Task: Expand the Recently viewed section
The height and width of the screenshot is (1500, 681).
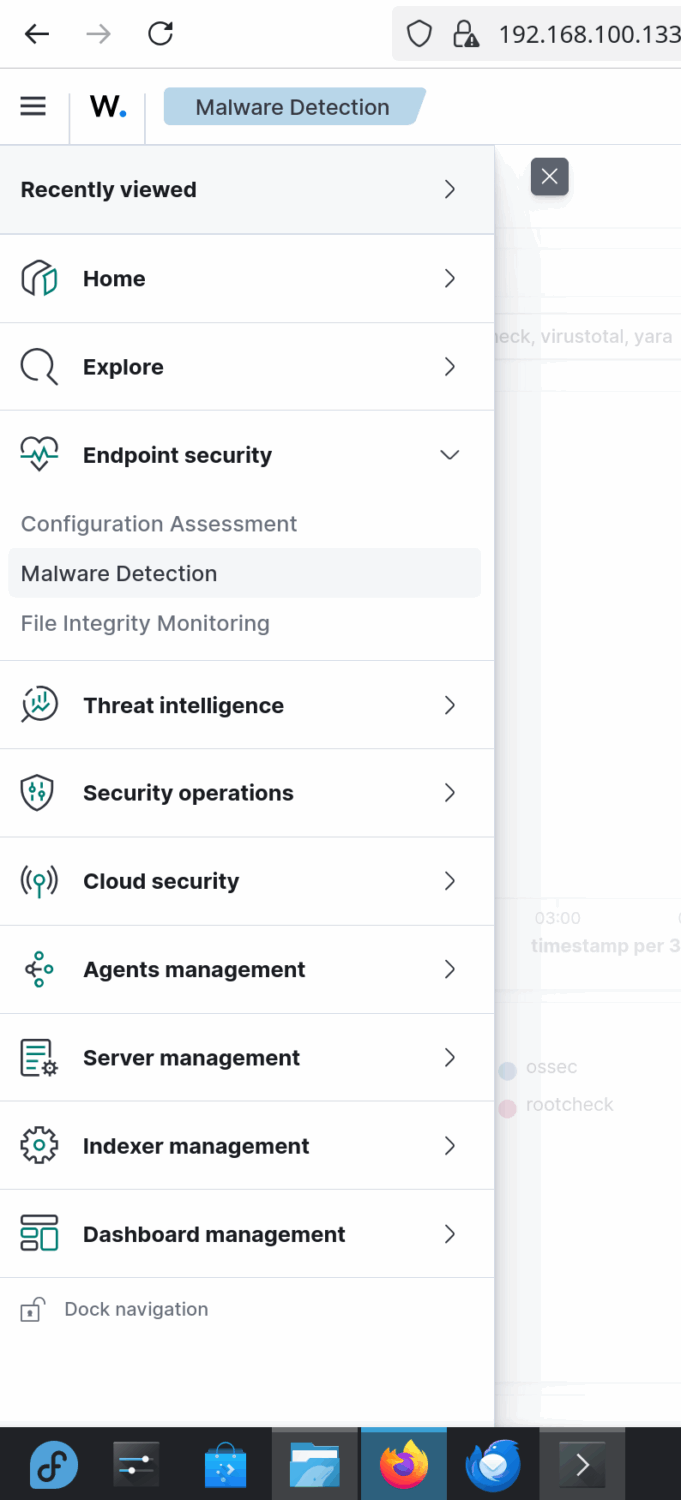Action: tap(449, 190)
